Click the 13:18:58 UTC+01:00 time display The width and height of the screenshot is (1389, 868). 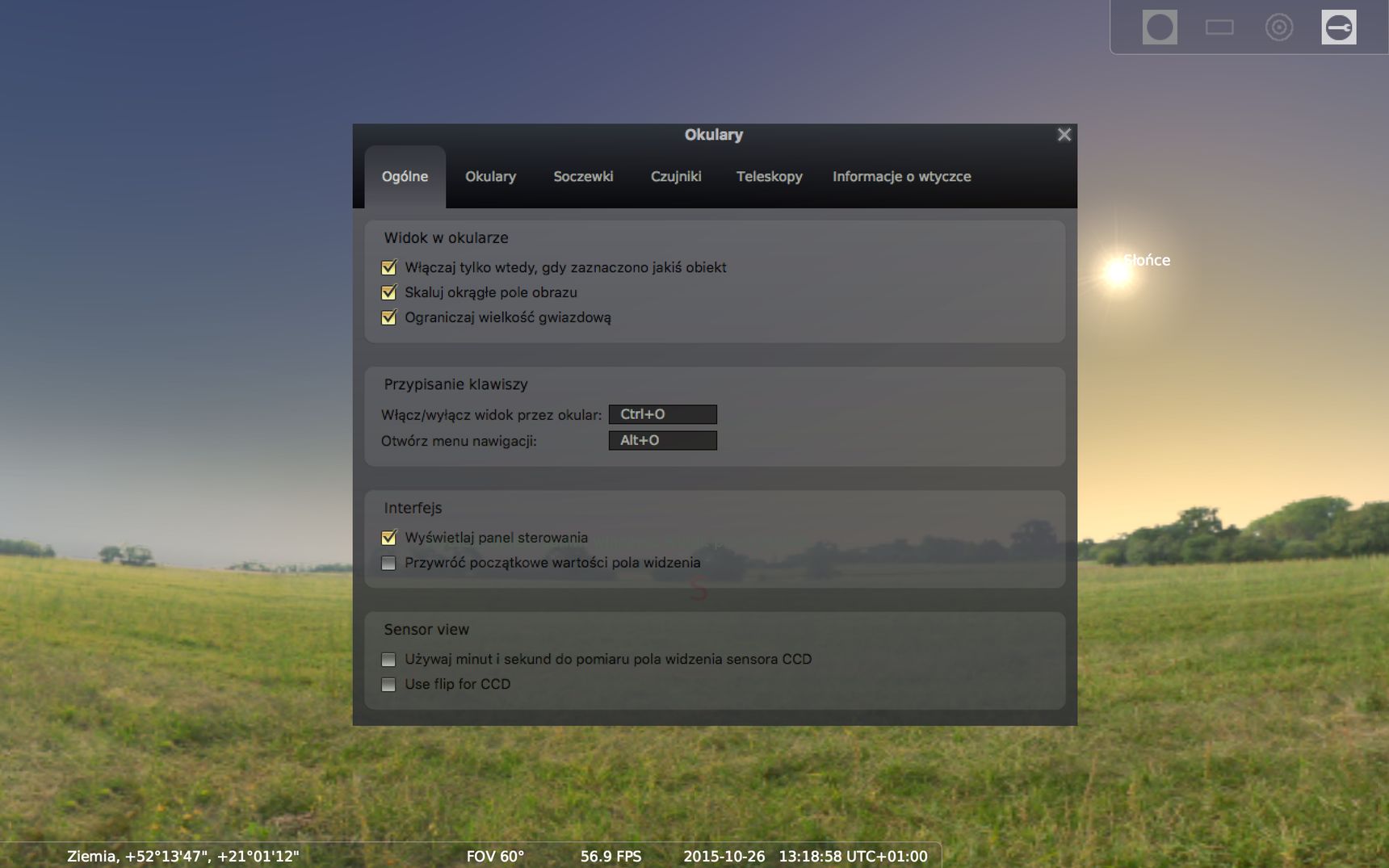click(x=853, y=856)
